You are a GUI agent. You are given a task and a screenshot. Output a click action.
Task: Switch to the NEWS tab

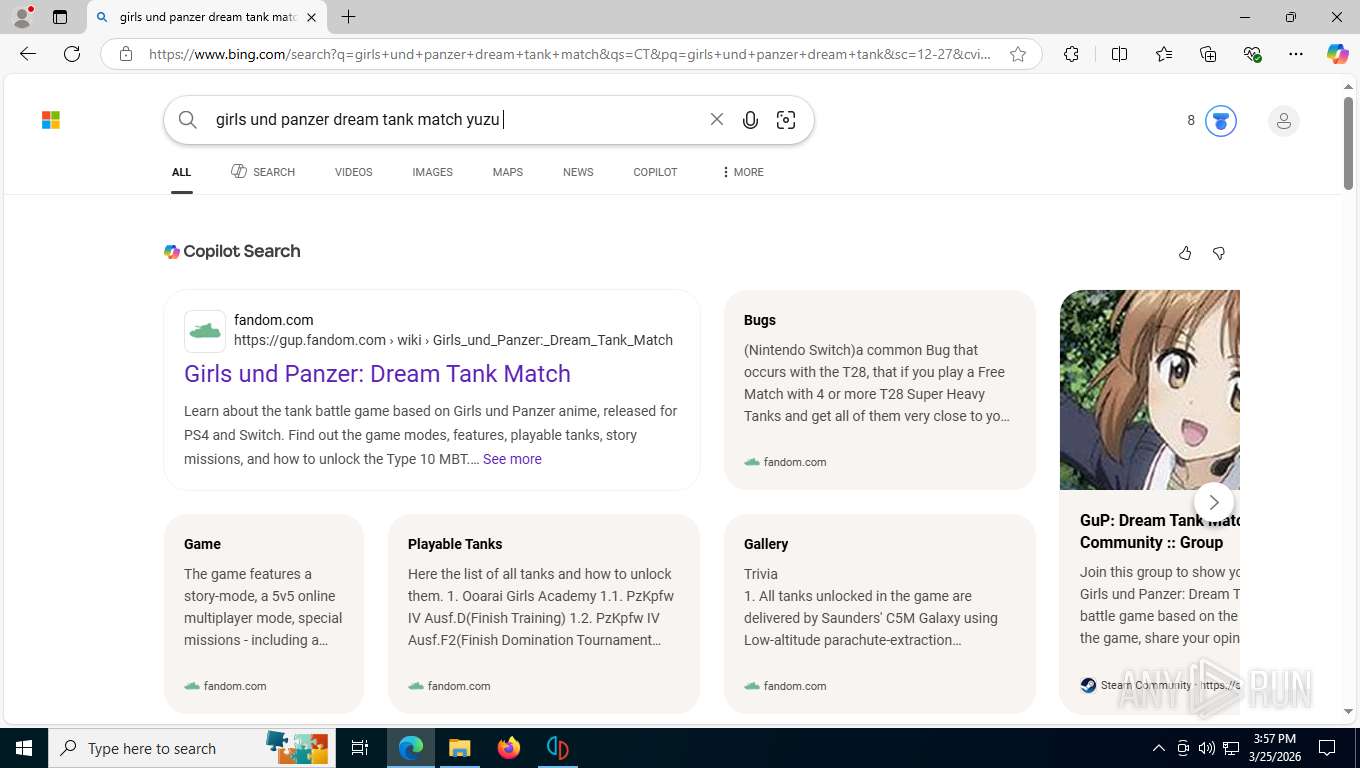[x=578, y=172]
